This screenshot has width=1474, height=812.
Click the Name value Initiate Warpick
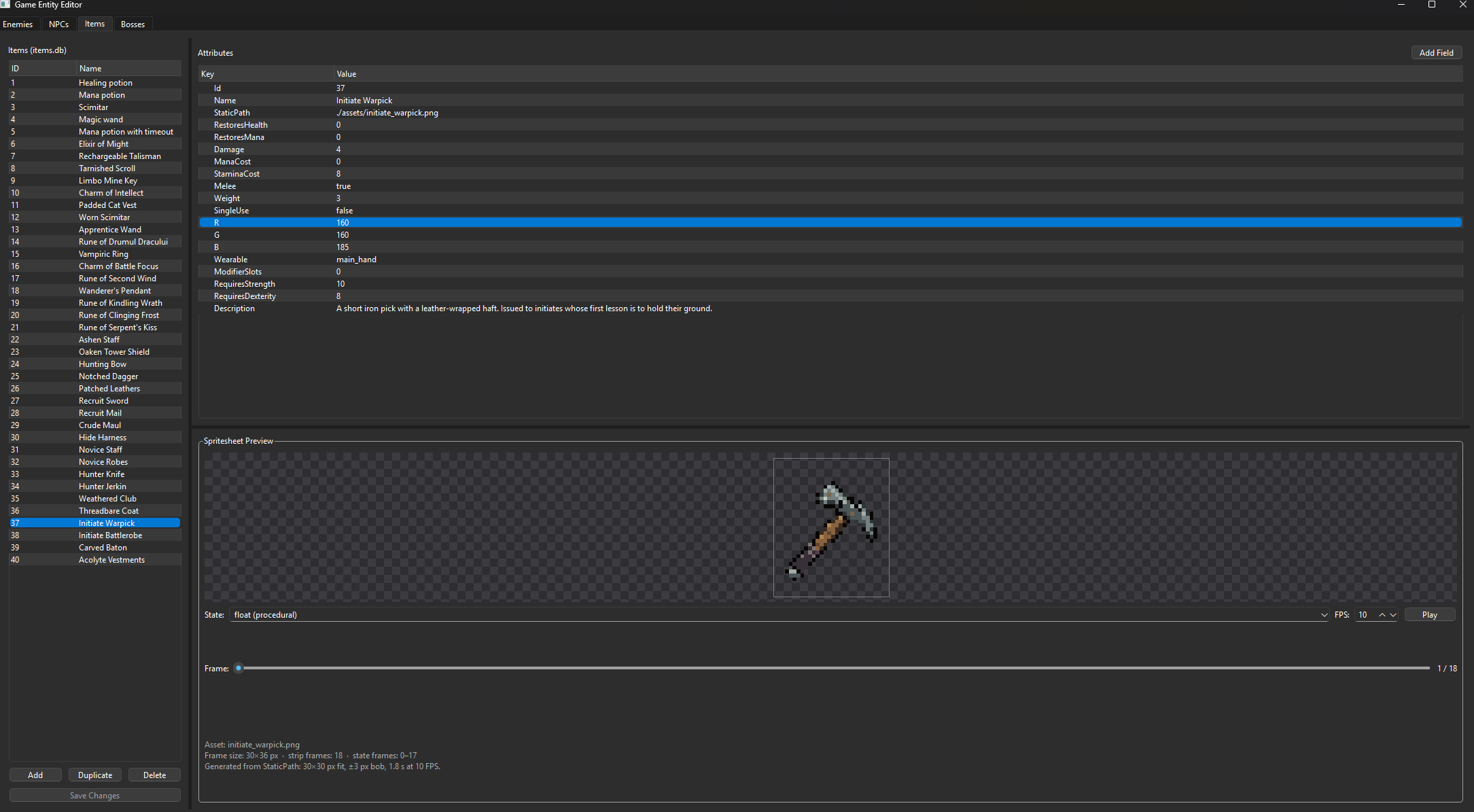pos(364,100)
